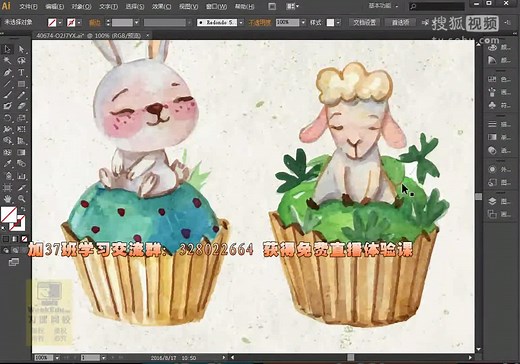520x364 pixels.
Task: Select the Magic Wand tool
Action: point(7,61)
